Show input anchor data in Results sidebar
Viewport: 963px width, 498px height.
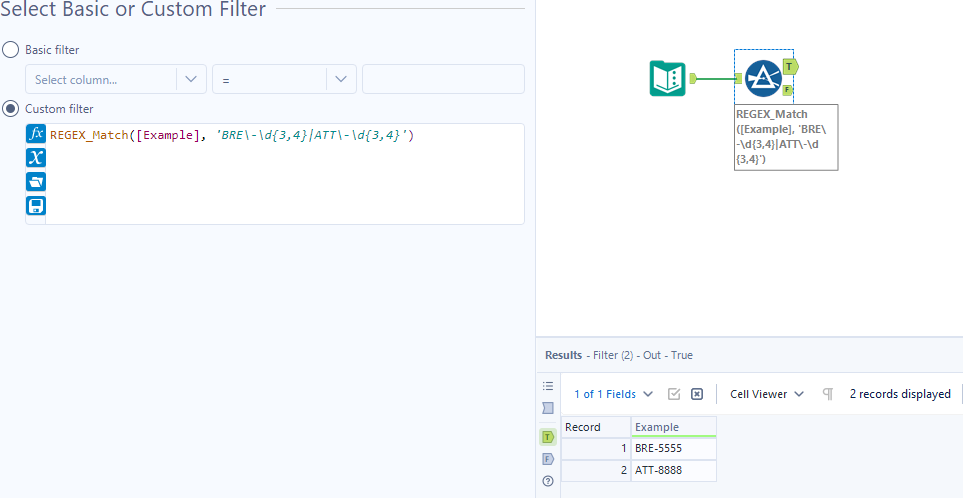(548, 408)
